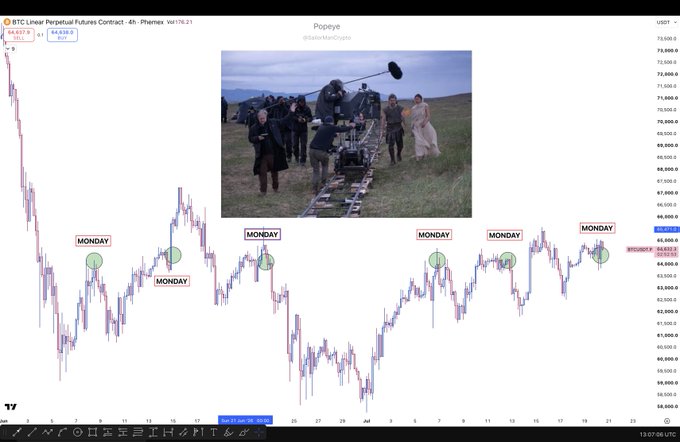Select the arc curve drawing tool

(62, 432)
